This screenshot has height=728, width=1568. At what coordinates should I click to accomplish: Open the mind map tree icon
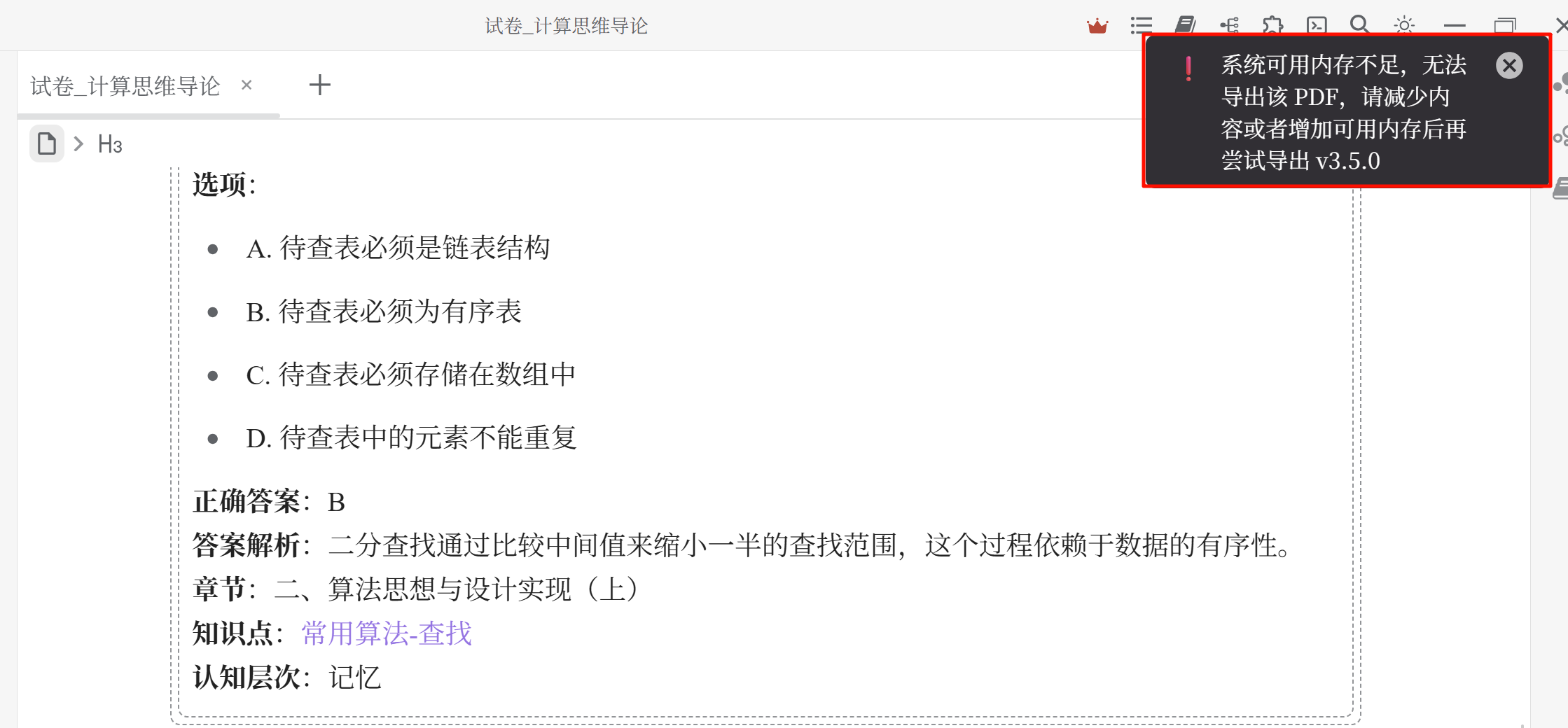pyautogui.click(x=1230, y=26)
